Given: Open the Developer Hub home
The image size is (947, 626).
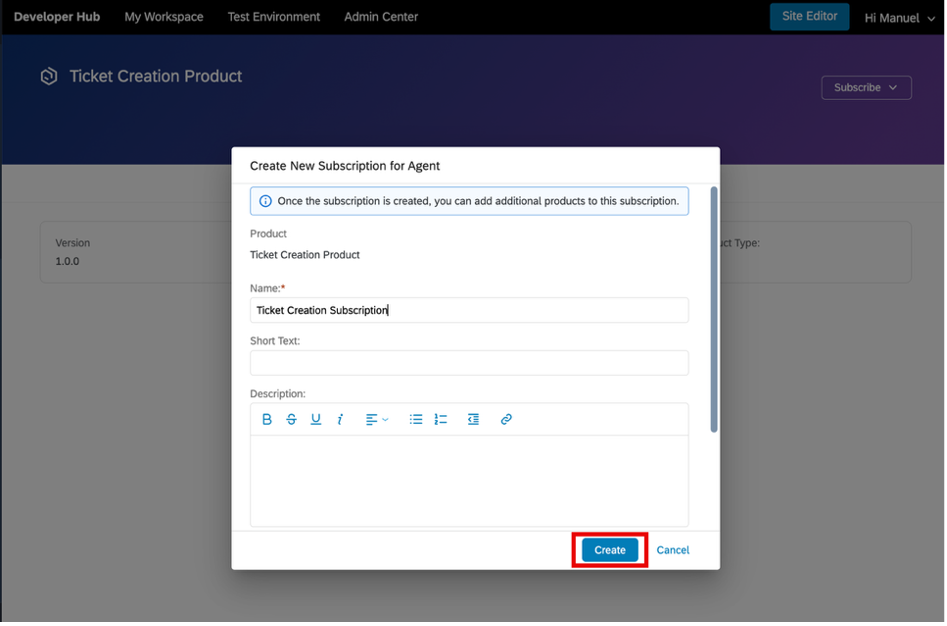Looking at the screenshot, I should (x=57, y=17).
